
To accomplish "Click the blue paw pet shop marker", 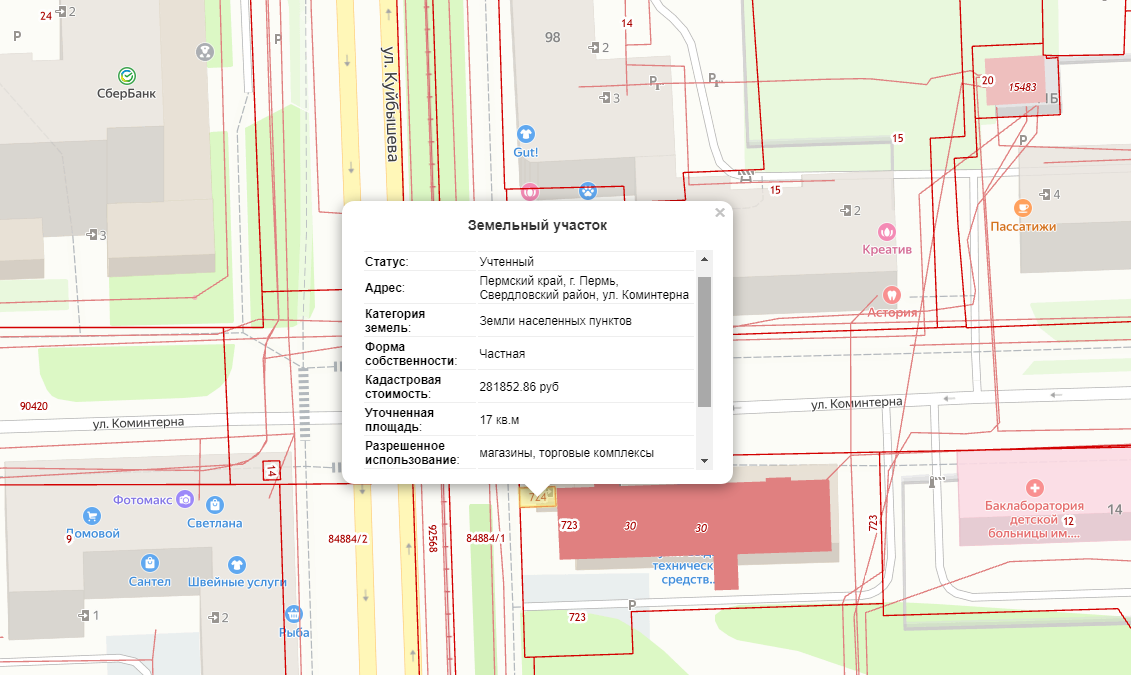I will click(x=589, y=190).
